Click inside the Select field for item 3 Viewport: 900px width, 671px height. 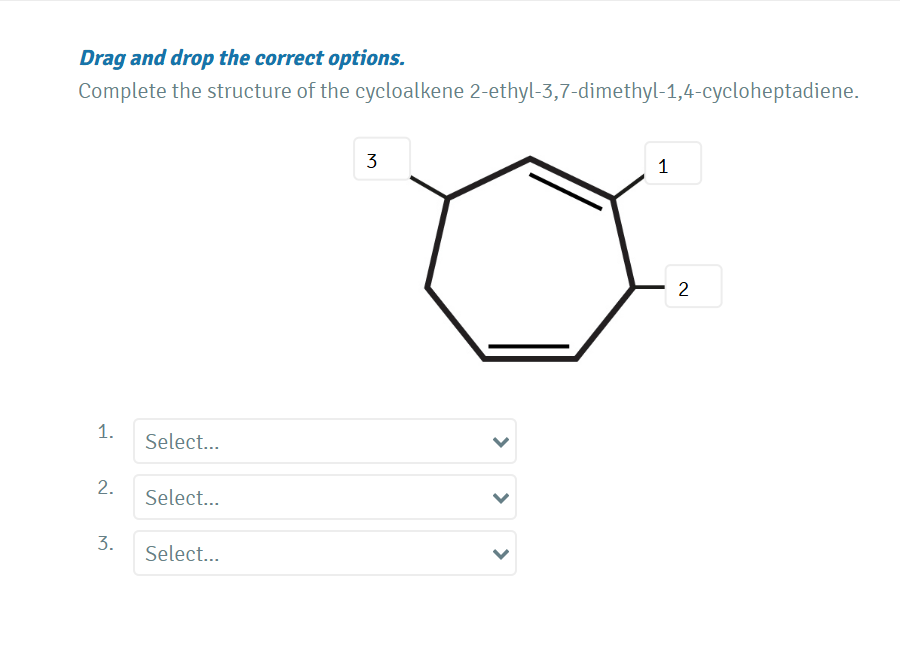tap(250, 553)
